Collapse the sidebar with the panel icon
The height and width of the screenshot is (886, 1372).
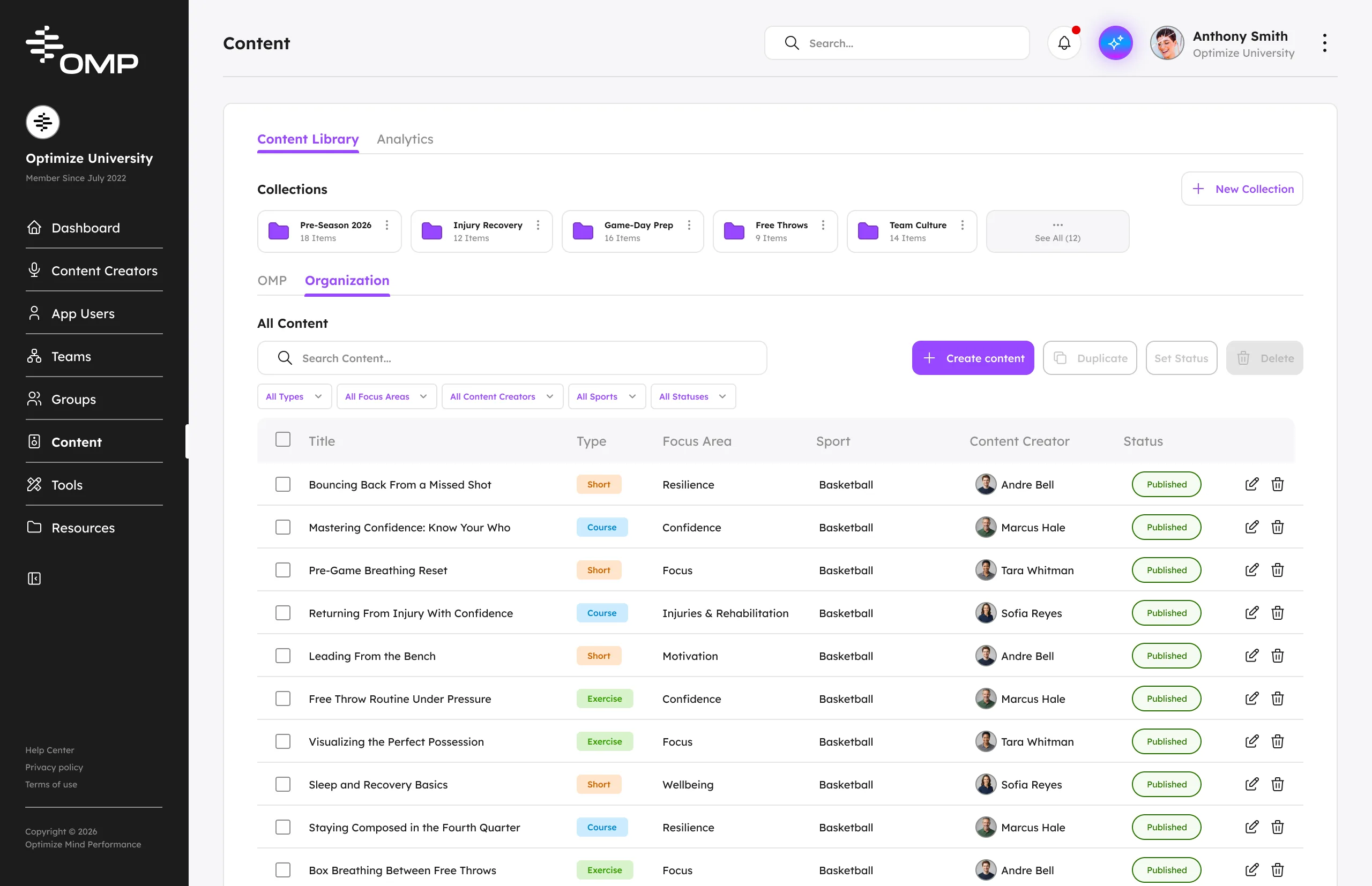tap(34, 578)
